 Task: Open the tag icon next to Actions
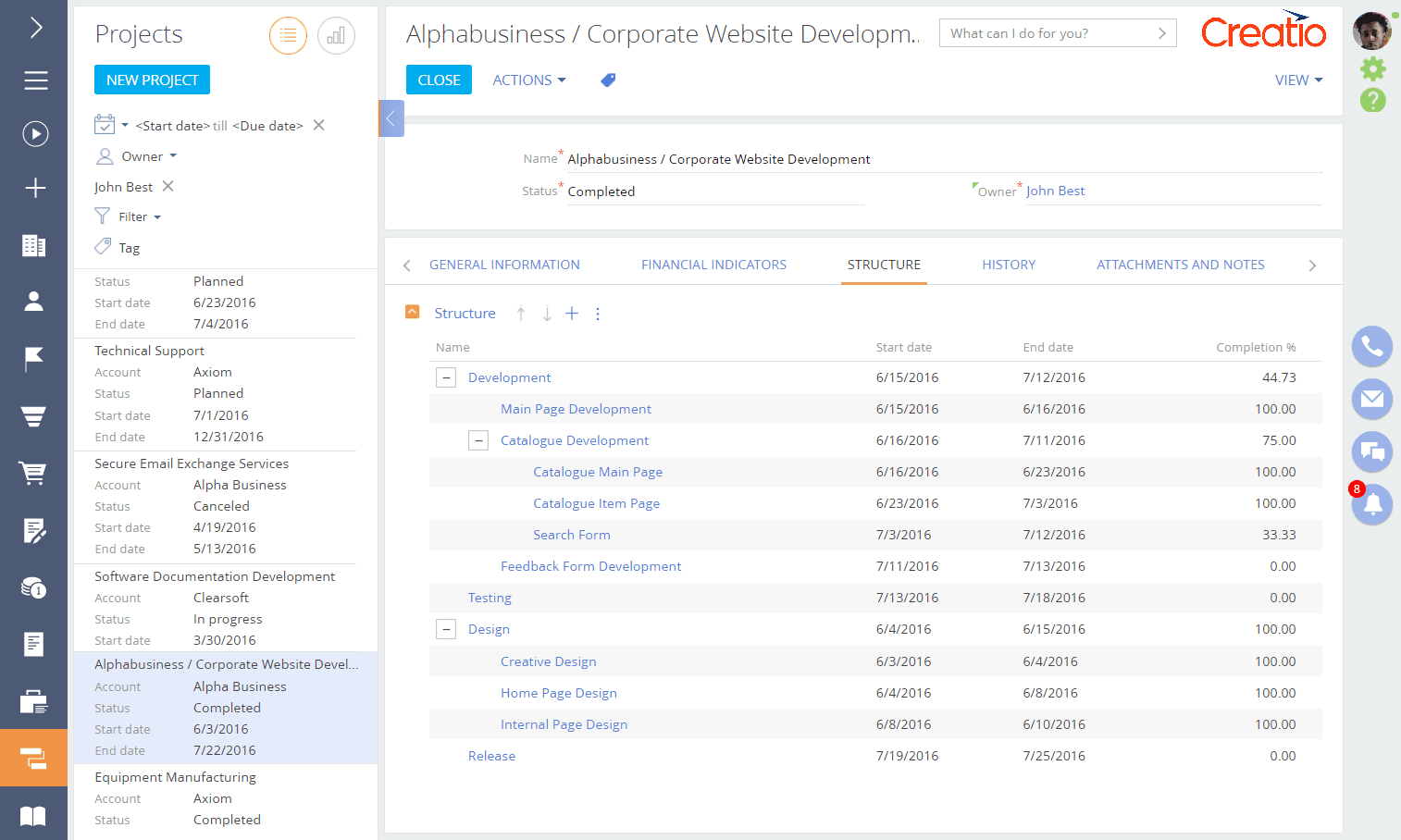coord(608,80)
